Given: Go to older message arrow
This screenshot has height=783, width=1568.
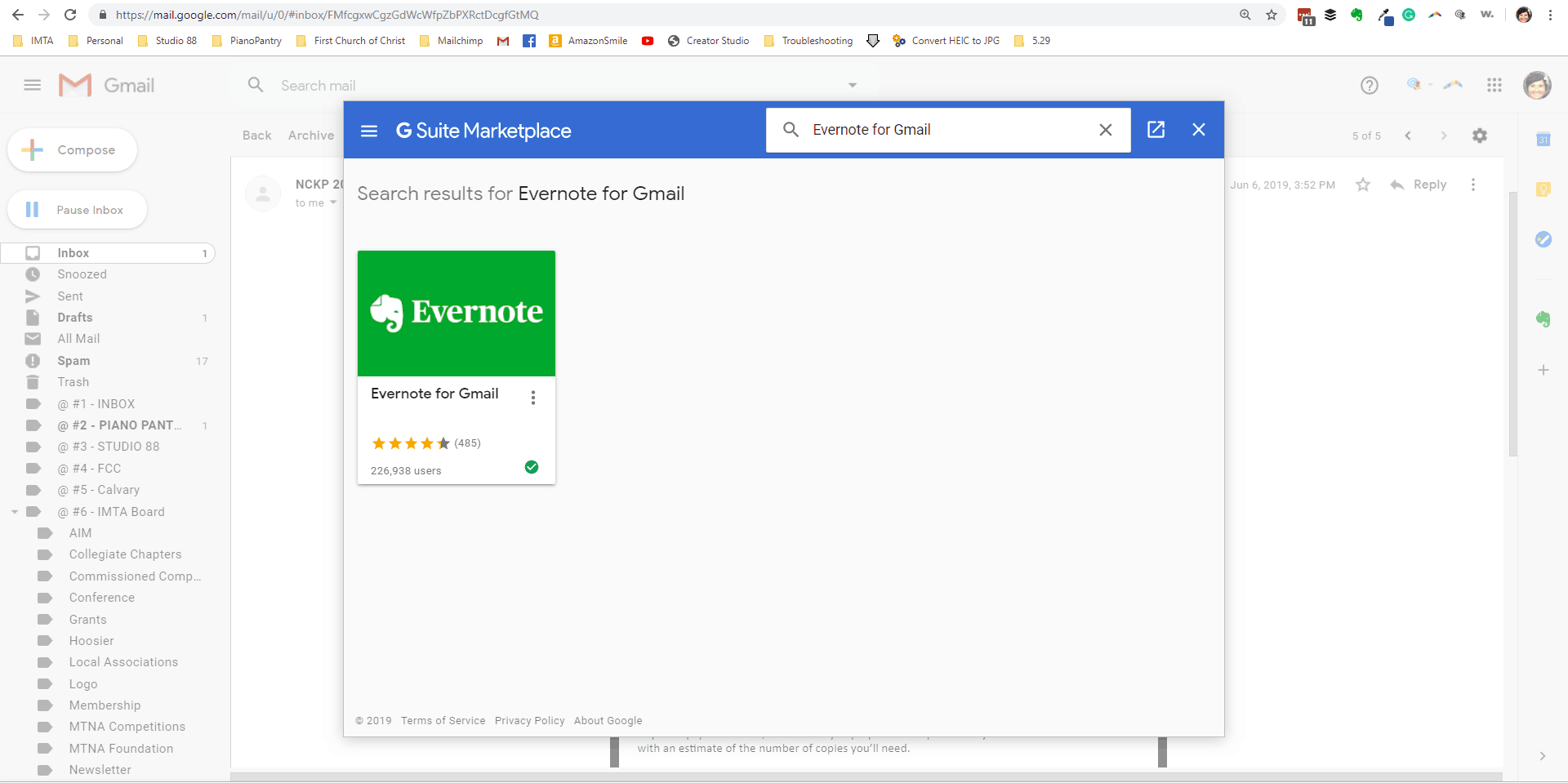Looking at the screenshot, I should click(x=1444, y=136).
